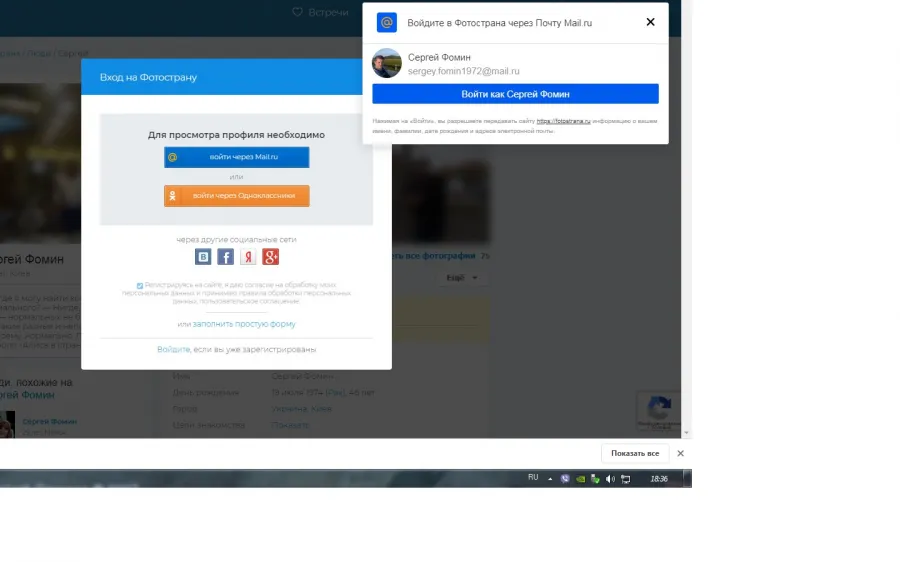Viewport: 900px width, 562px height.
Task: Click the large profile photo on the page
Action: [x=40, y=164]
